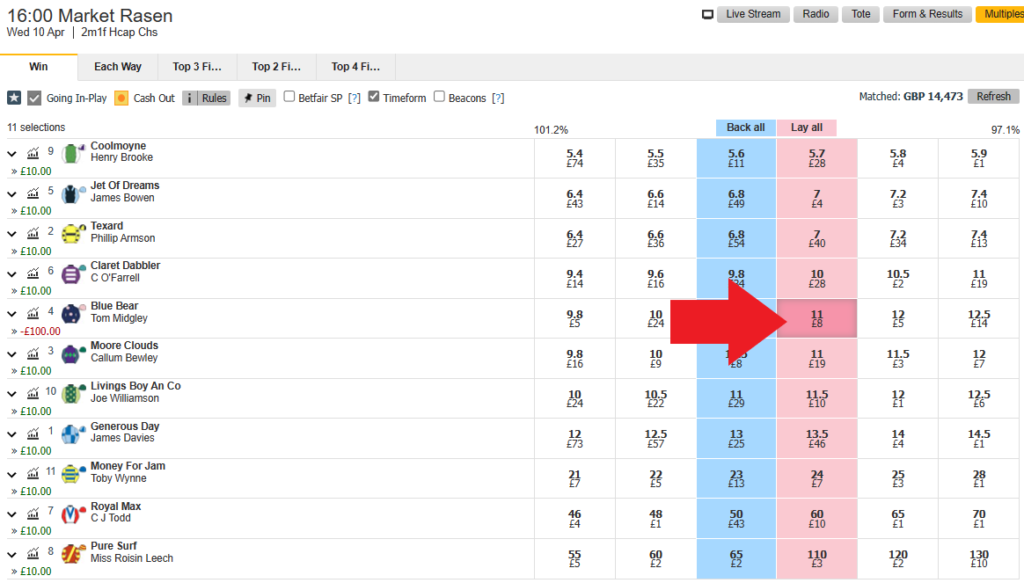Click the Tote button
This screenshot has width=1024, height=583.
click(x=861, y=14)
